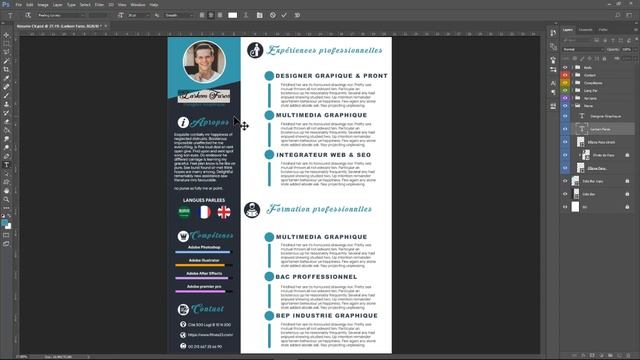This screenshot has width=640, height=360.
Task: Select the Lasso tool
Action: (6, 52)
